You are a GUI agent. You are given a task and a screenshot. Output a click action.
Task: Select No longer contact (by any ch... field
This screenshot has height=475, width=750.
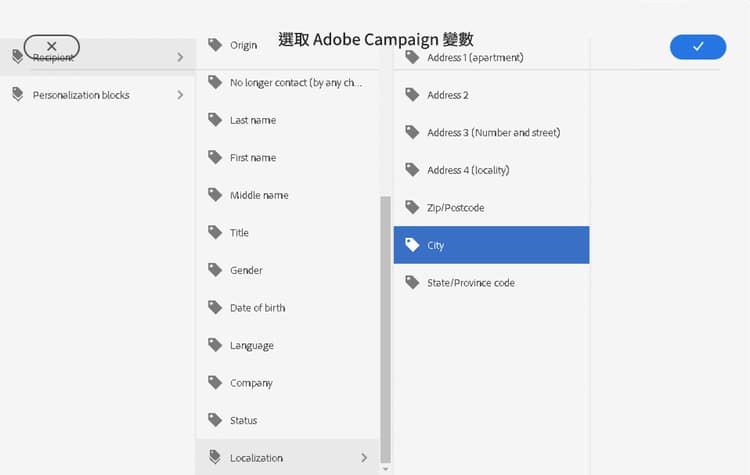(288, 82)
